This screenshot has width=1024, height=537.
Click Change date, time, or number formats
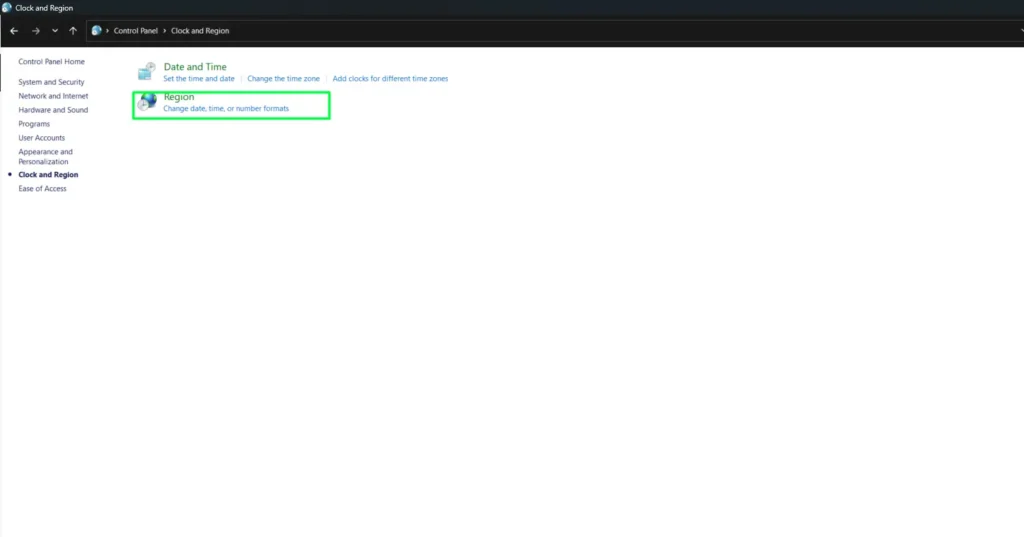click(x=226, y=108)
